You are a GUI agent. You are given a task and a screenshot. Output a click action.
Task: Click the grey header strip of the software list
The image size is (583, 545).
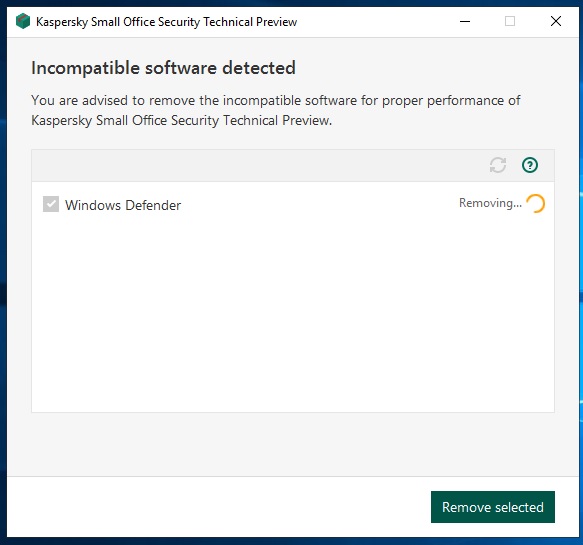[260, 165]
